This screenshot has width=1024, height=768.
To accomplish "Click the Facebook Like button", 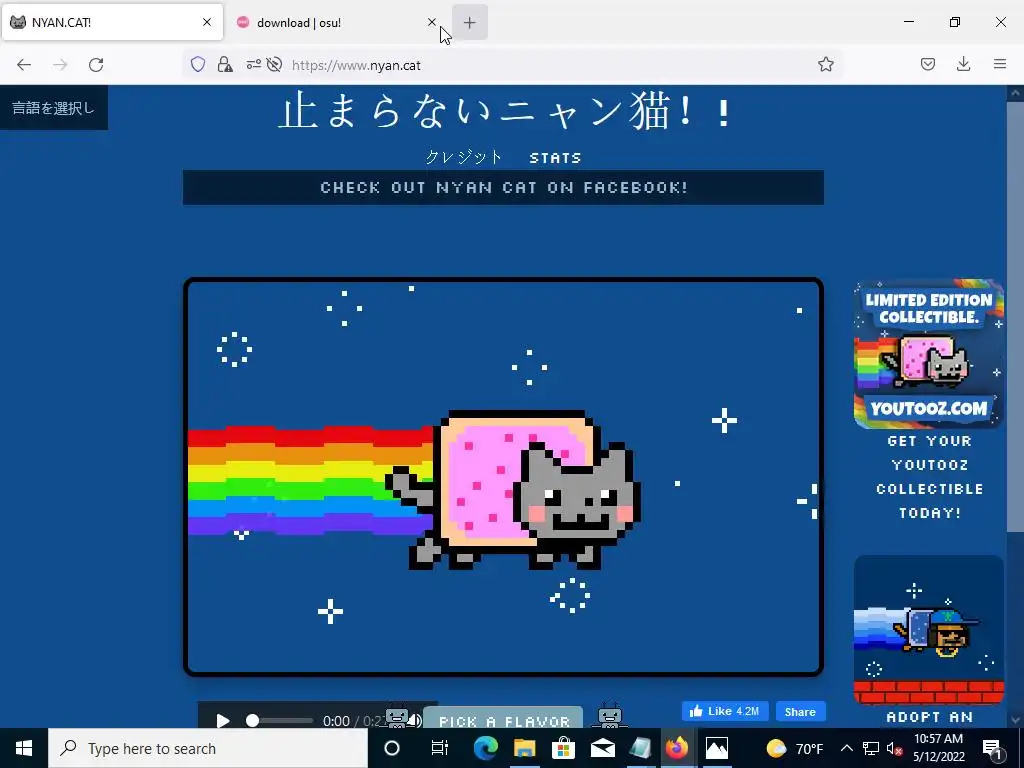I will click(725, 711).
